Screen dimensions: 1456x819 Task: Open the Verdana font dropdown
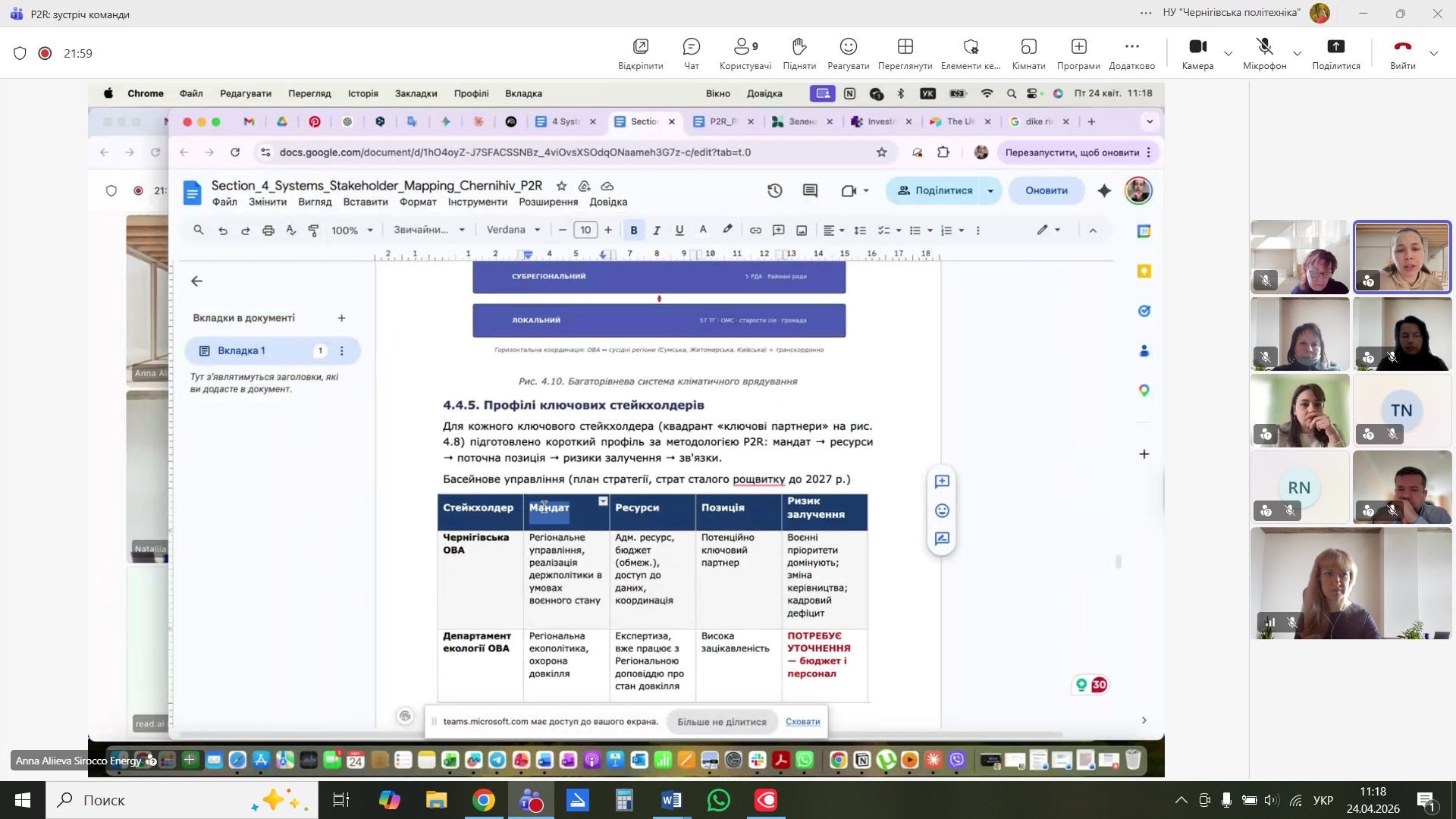coord(513,231)
